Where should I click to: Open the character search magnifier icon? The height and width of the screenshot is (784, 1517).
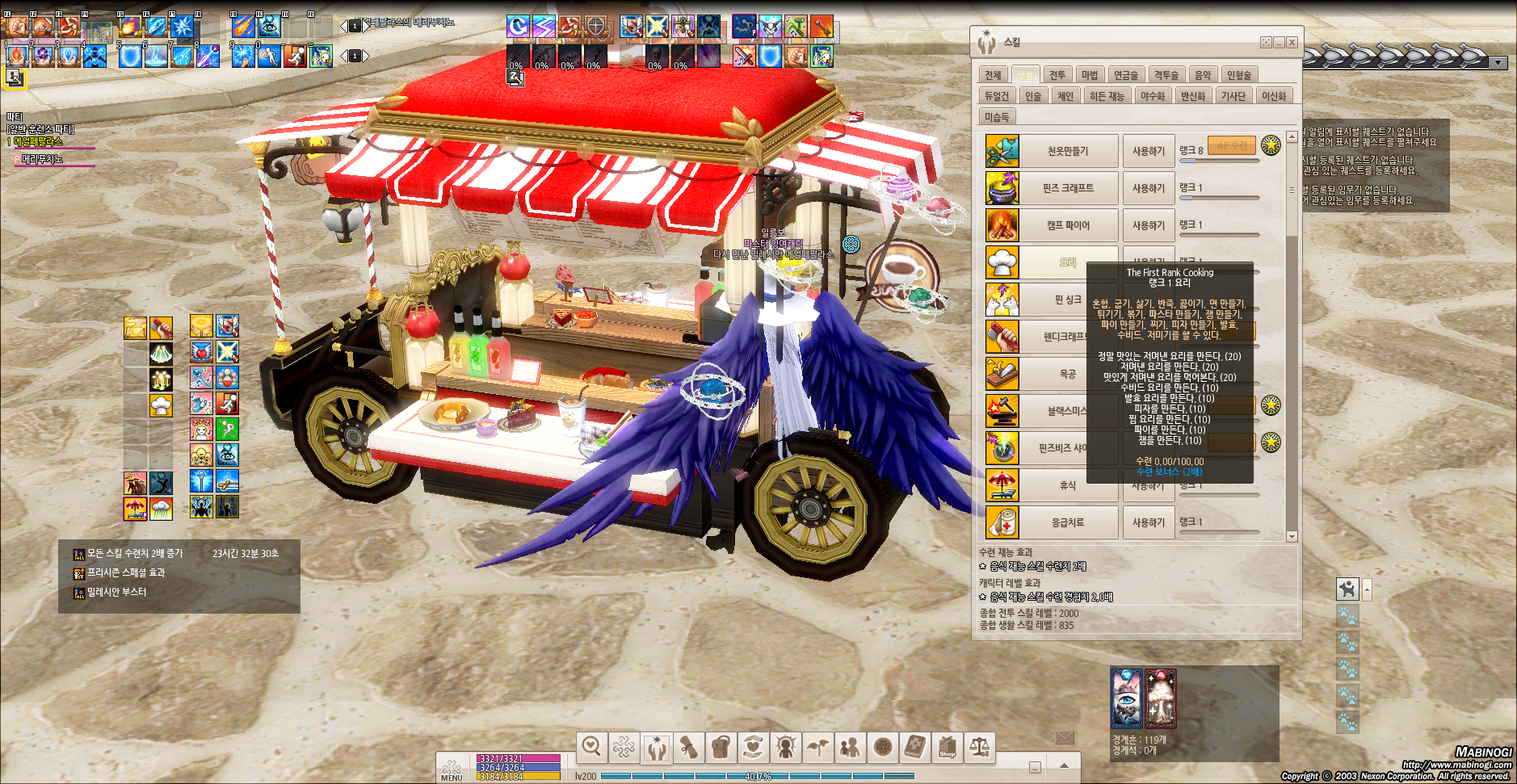point(591,747)
